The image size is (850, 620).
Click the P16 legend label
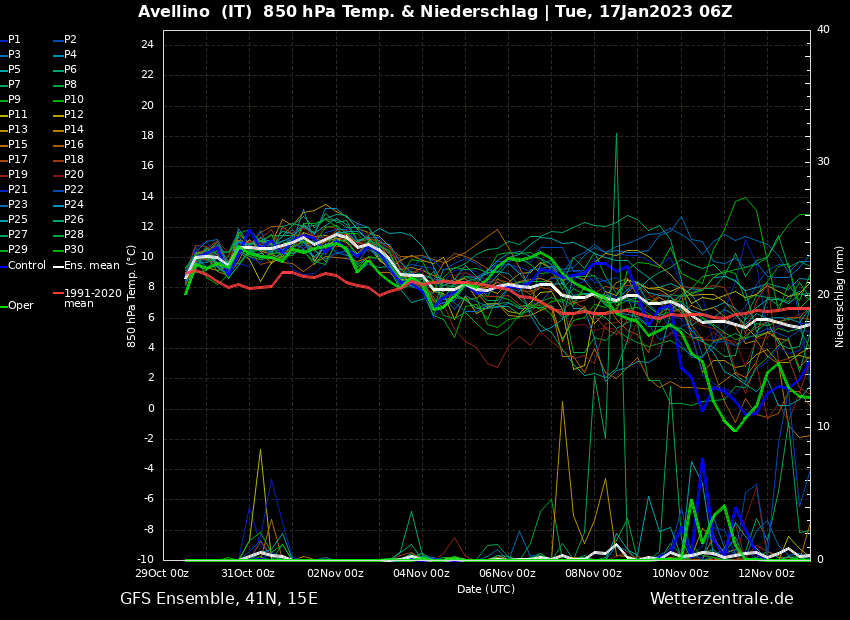tap(74, 145)
